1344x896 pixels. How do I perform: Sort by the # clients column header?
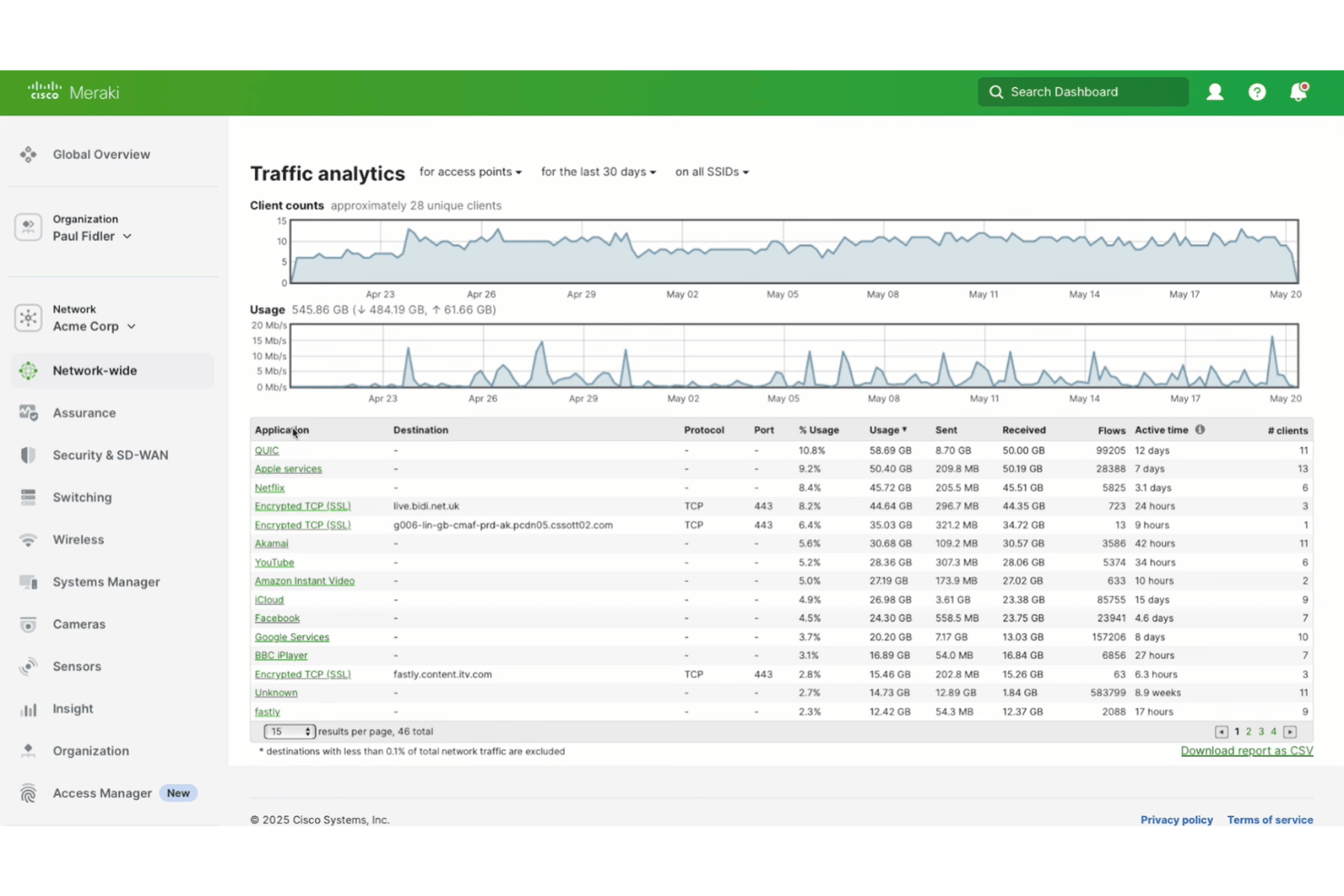click(1288, 430)
